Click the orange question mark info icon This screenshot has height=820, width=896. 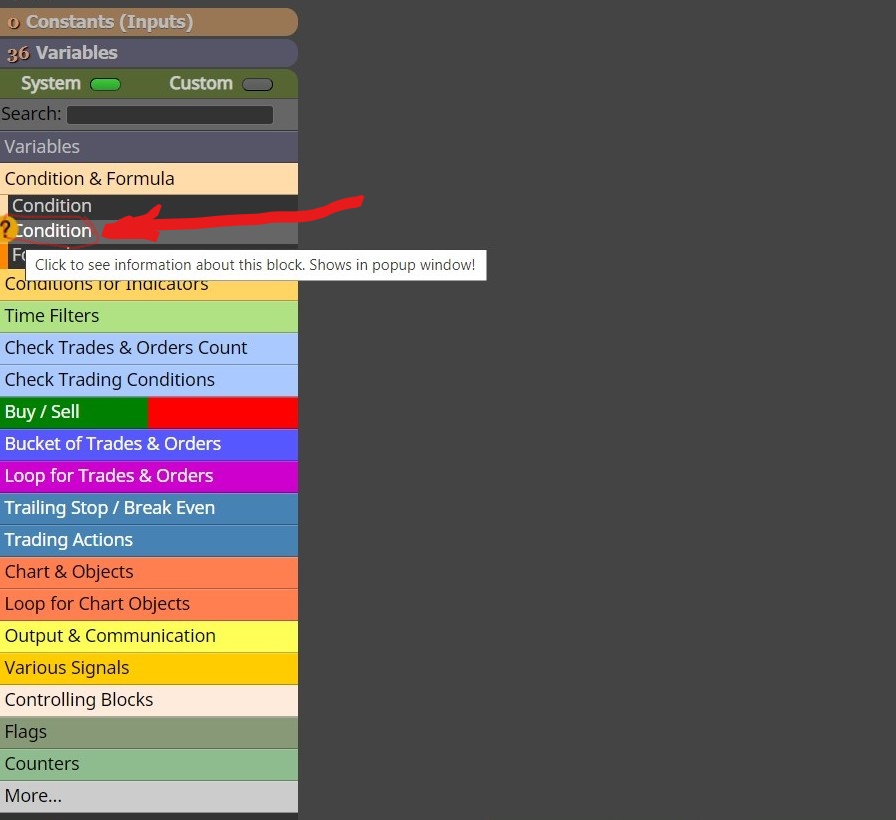coord(6,229)
